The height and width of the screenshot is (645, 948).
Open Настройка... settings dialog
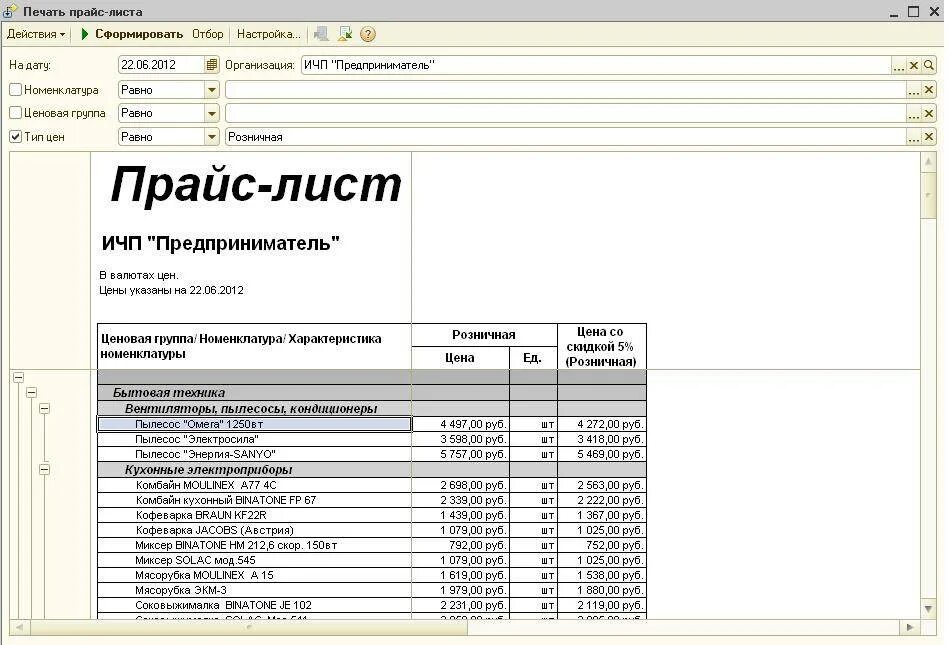pos(268,34)
